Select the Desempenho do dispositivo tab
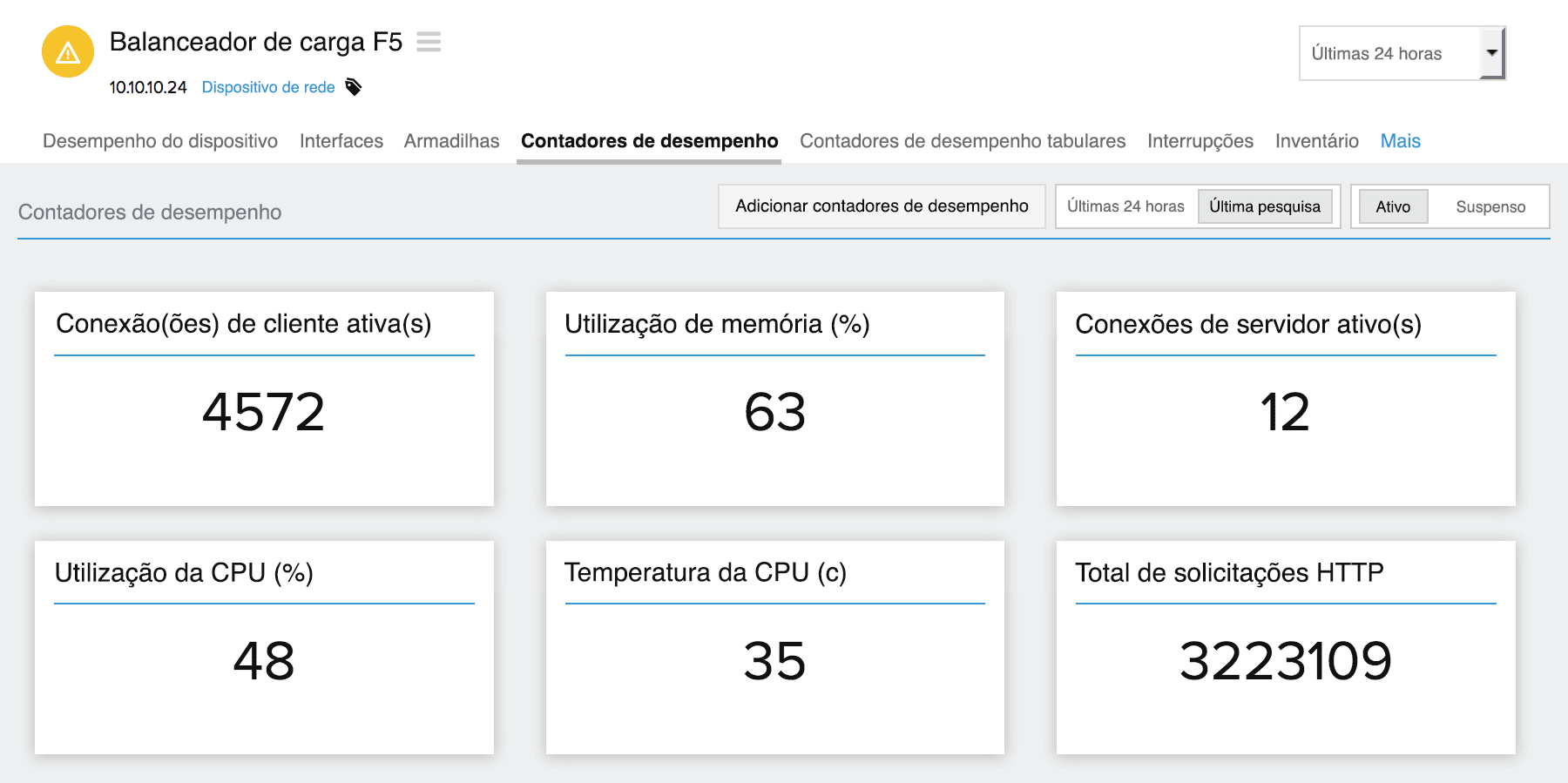This screenshot has width=1568, height=783. (159, 140)
